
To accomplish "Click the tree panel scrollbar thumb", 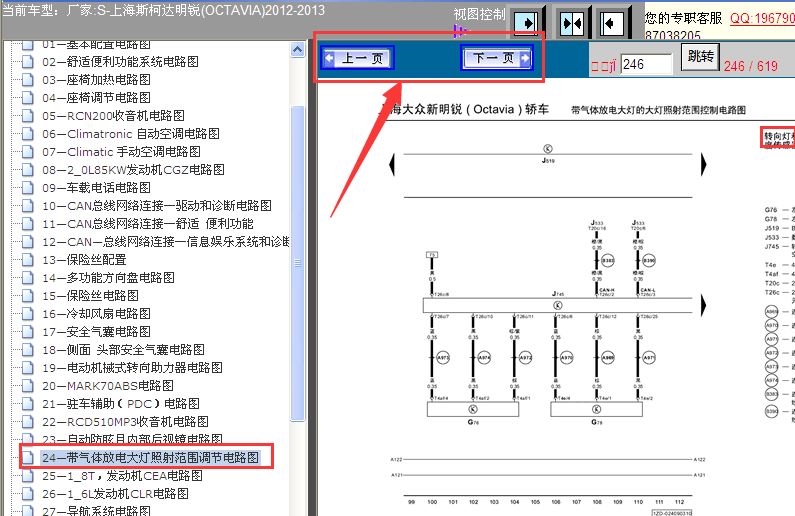I will tap(298, 263).
